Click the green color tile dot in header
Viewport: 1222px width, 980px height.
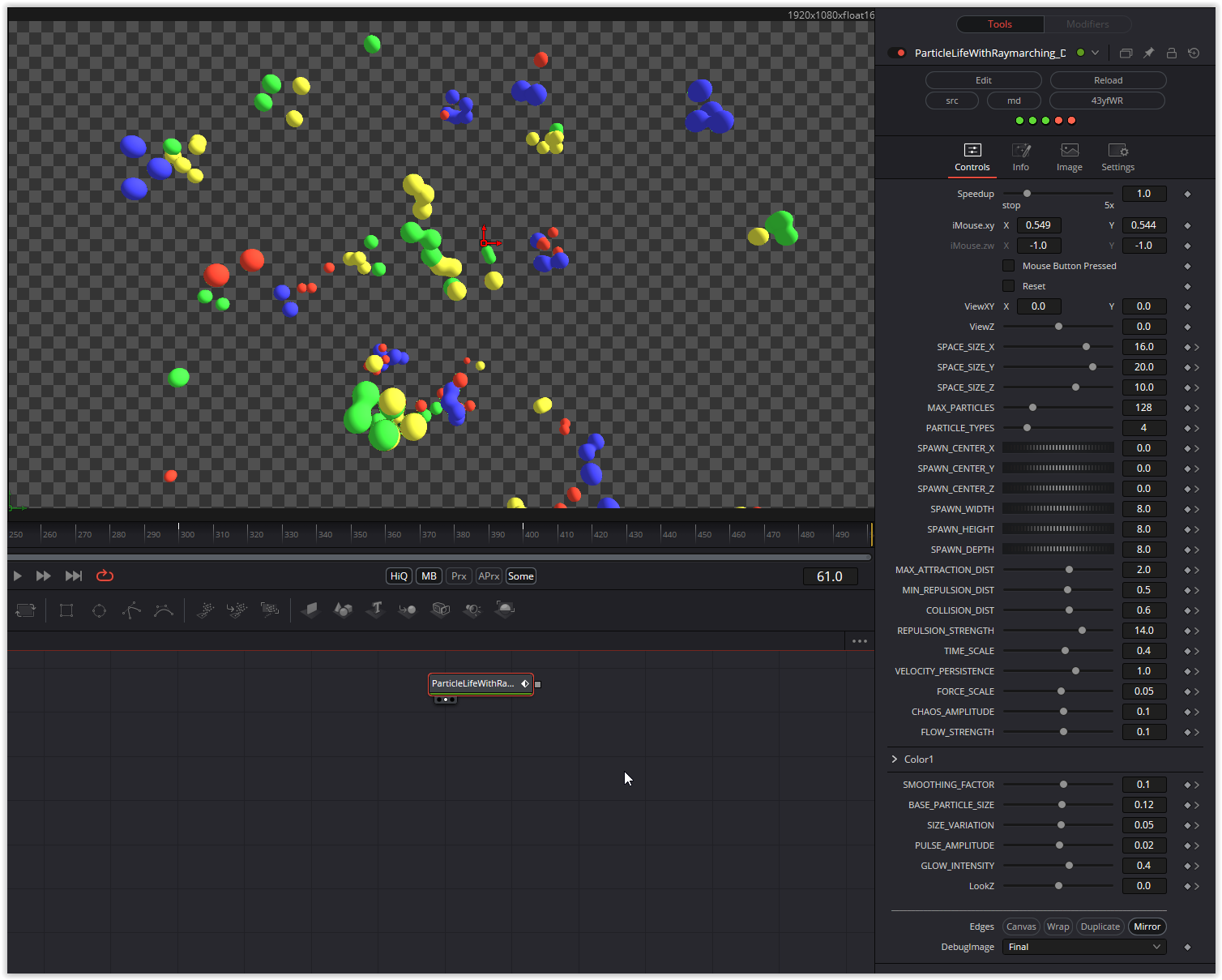pyautogui.click(x=1080, y=53)
